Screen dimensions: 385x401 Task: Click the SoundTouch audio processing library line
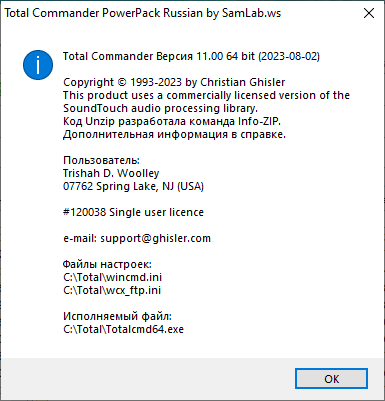click(x=160, y=108)
